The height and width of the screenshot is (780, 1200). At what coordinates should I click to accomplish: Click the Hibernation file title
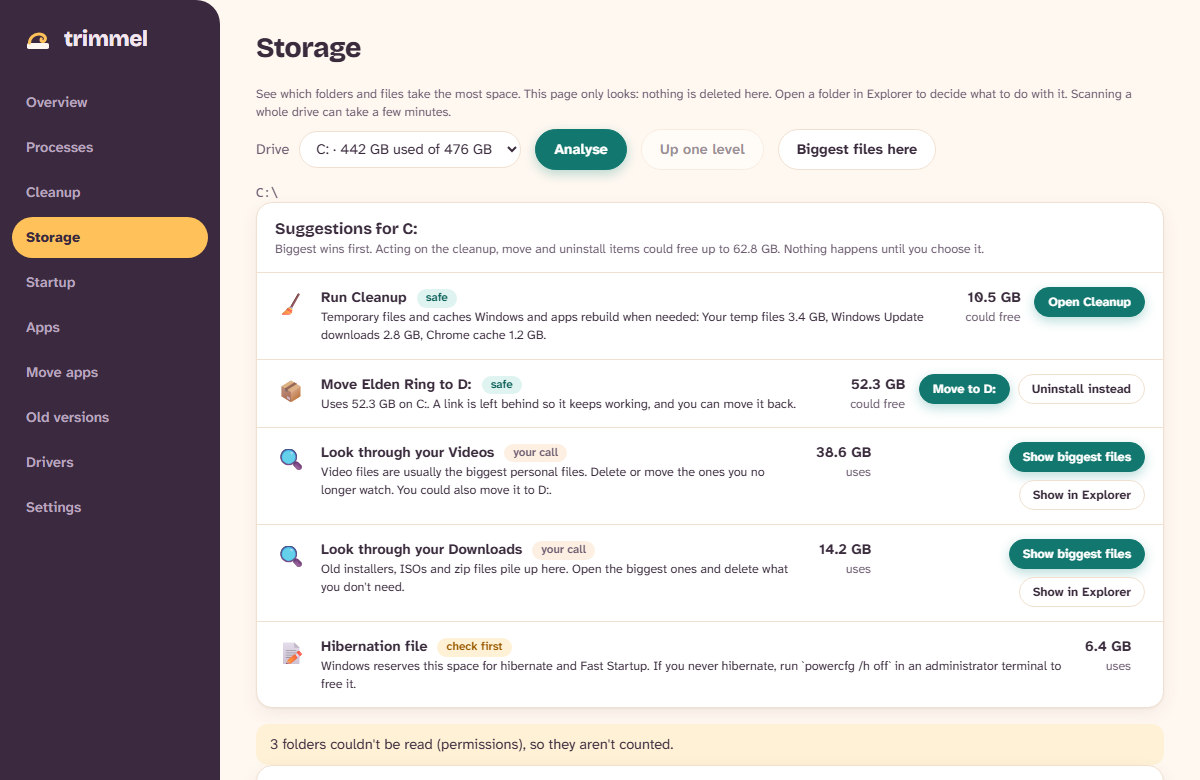[374, 646]
